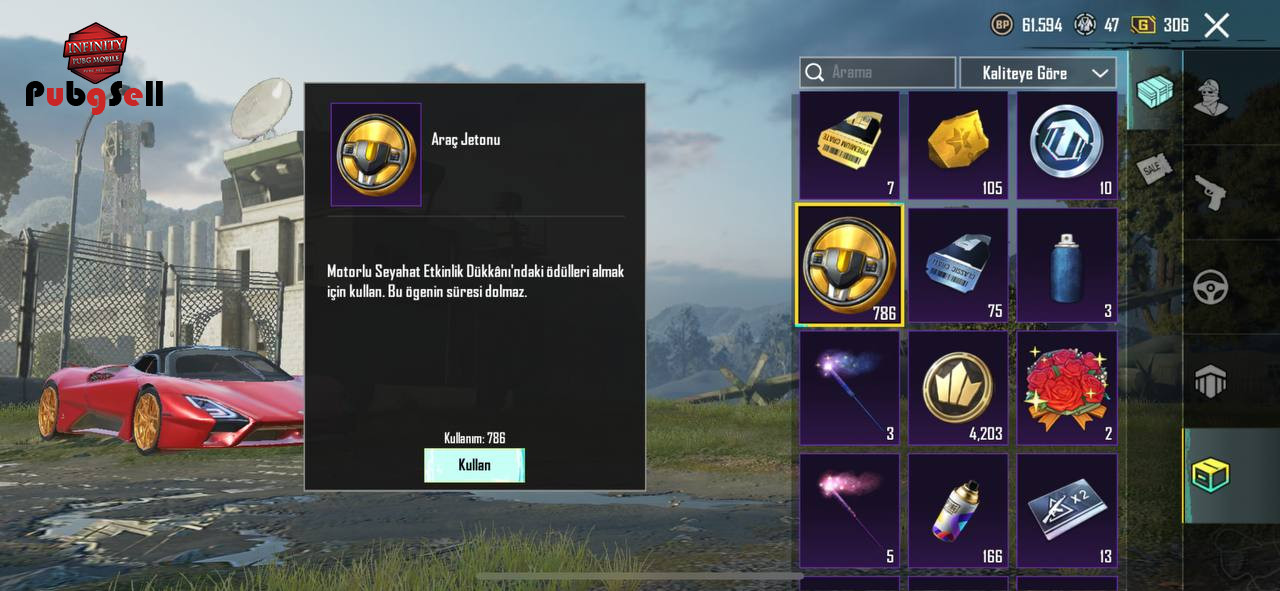Open the weapon skins pistol tab

pyautogui.click(x=1210, y=192)
